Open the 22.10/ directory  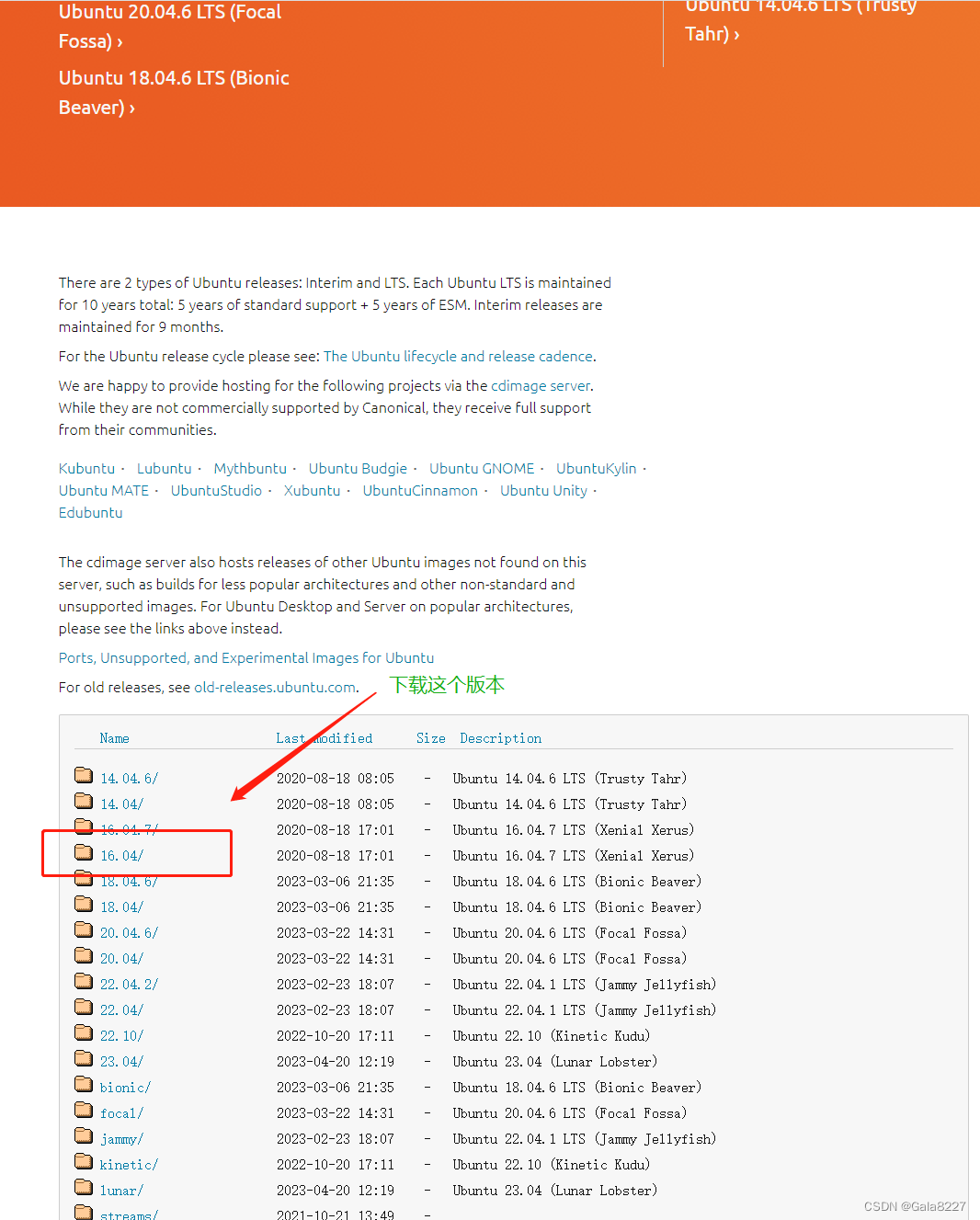121,1036
